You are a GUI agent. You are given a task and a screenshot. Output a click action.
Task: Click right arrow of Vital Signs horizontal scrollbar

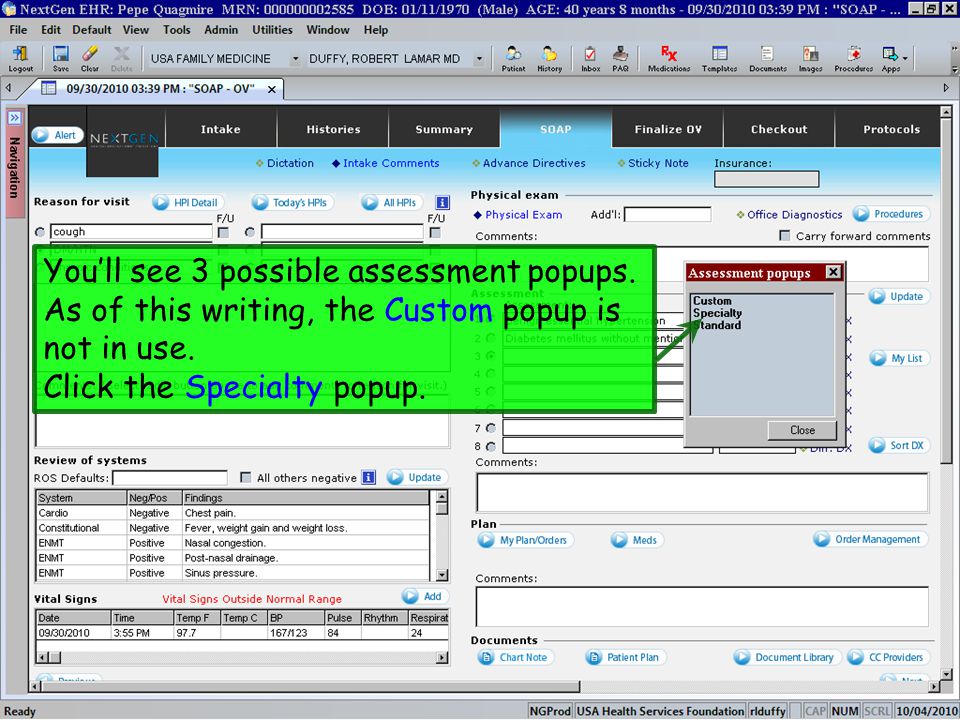[x=442, y=658]
